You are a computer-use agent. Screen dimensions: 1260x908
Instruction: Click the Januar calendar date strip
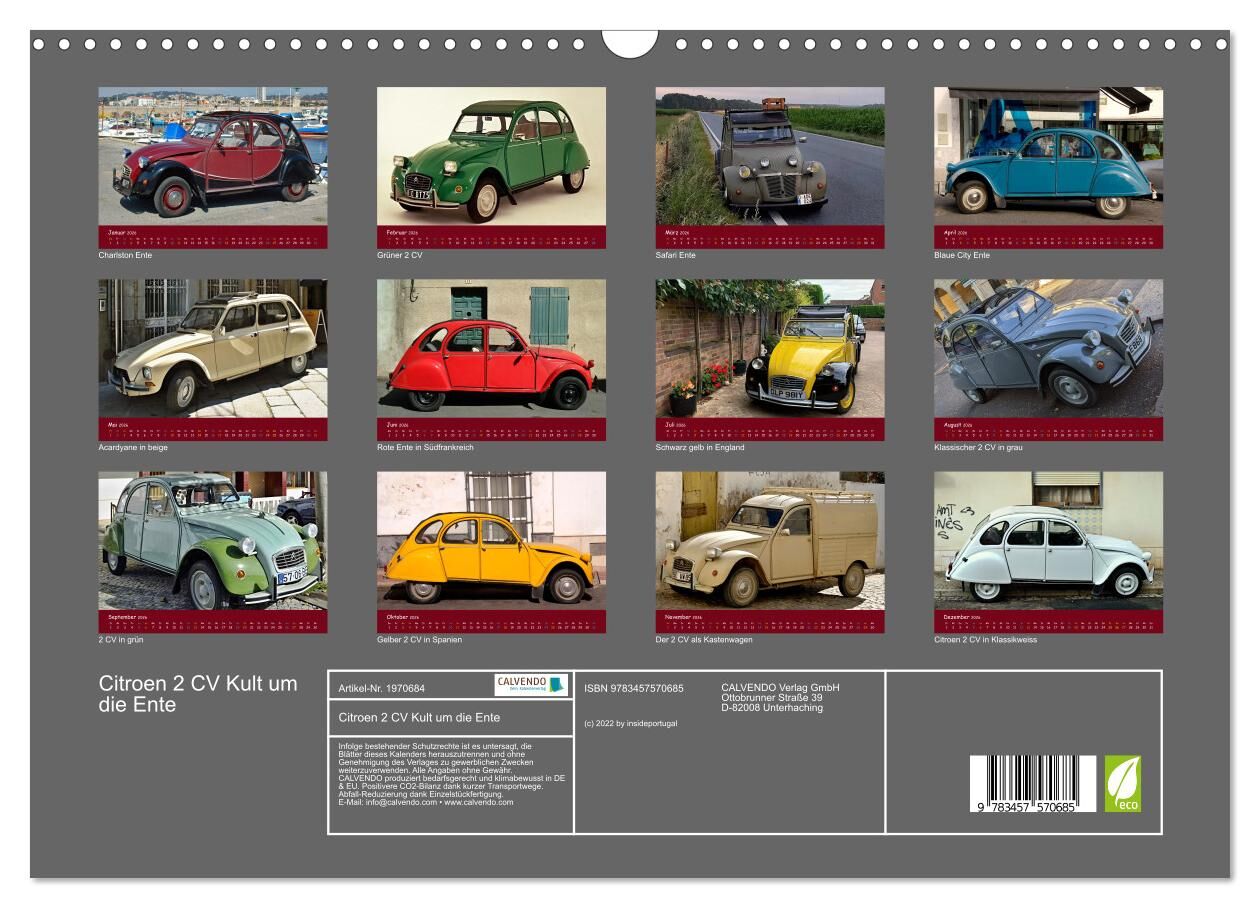click(212, 237)
